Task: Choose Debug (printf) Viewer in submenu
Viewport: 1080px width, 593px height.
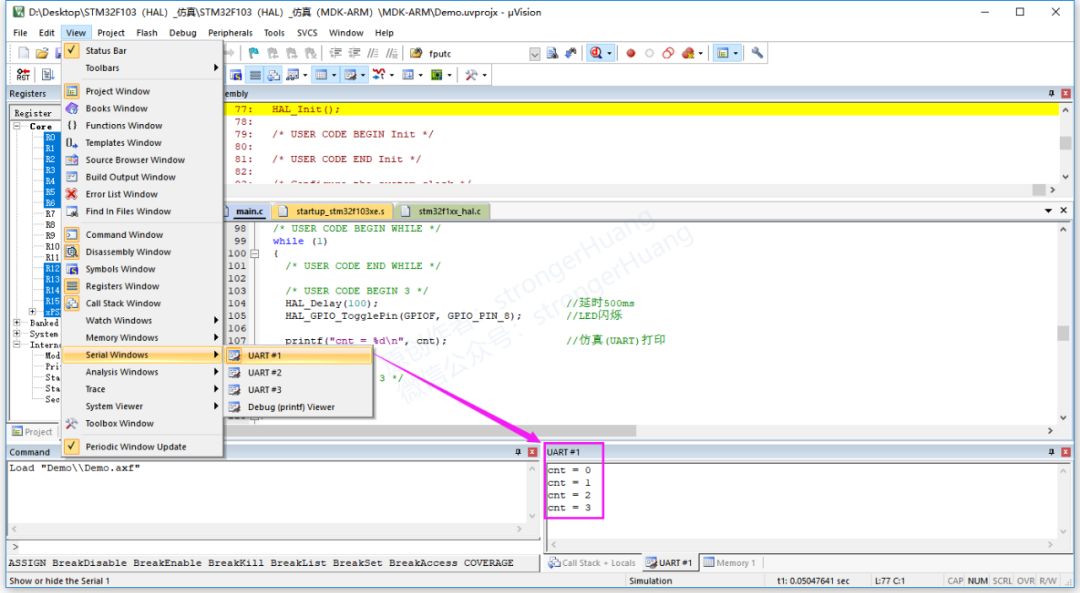Action: pyautogui.click(x=291, y=407)
